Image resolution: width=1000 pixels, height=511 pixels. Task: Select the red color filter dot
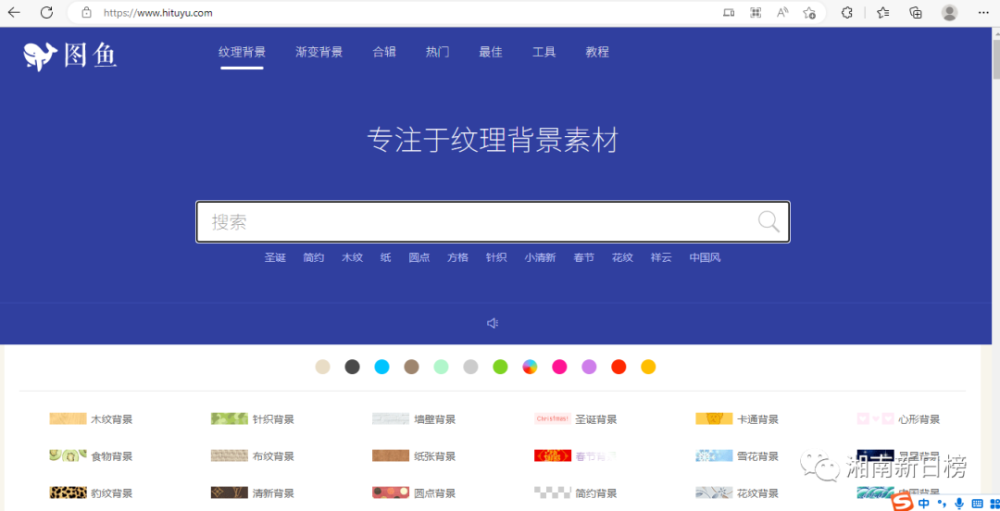pos(619,367)
